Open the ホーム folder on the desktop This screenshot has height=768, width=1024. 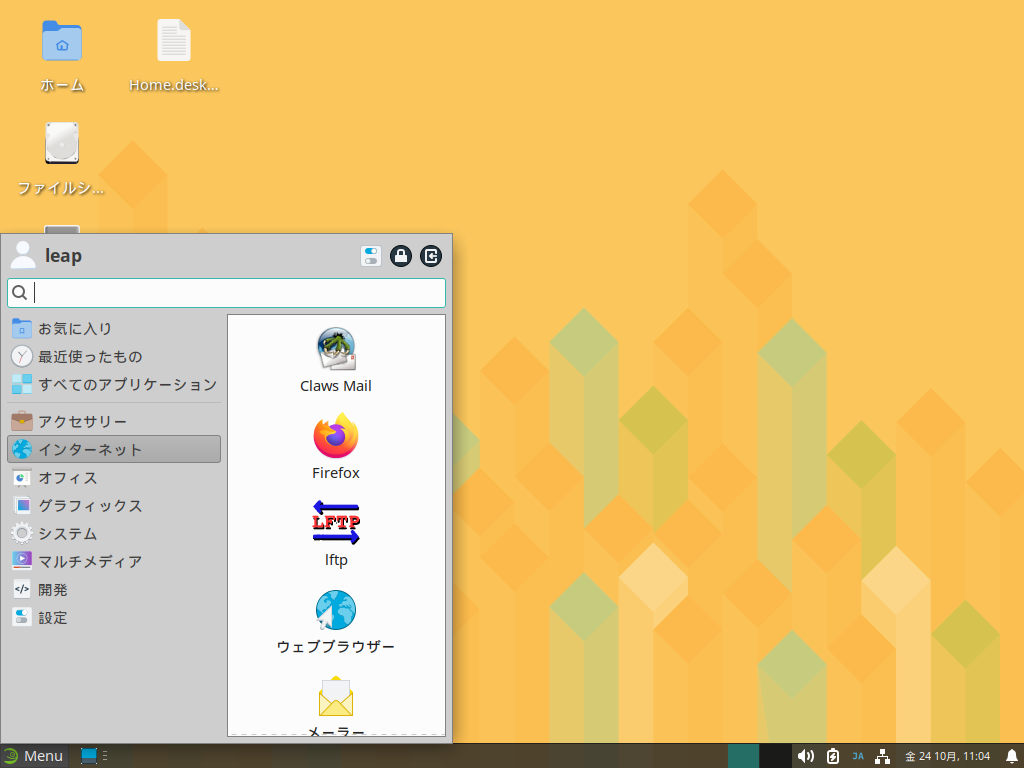[x=62, y=56]
